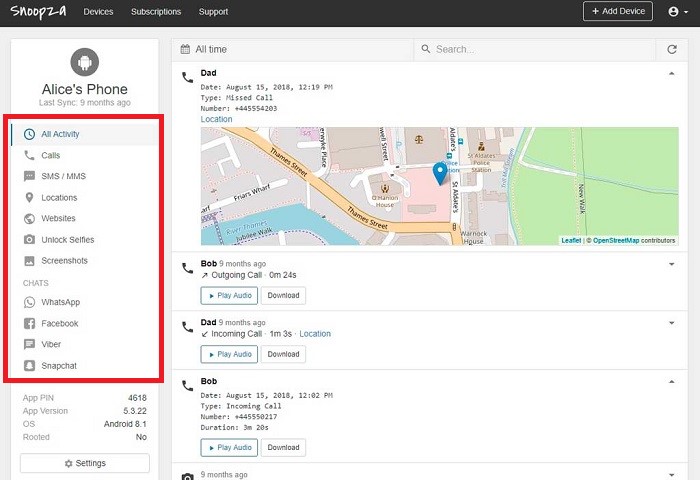This screenshot has height=480, width=700.
Task: Open the user account dropdown
Action: [x=678, y=12]
